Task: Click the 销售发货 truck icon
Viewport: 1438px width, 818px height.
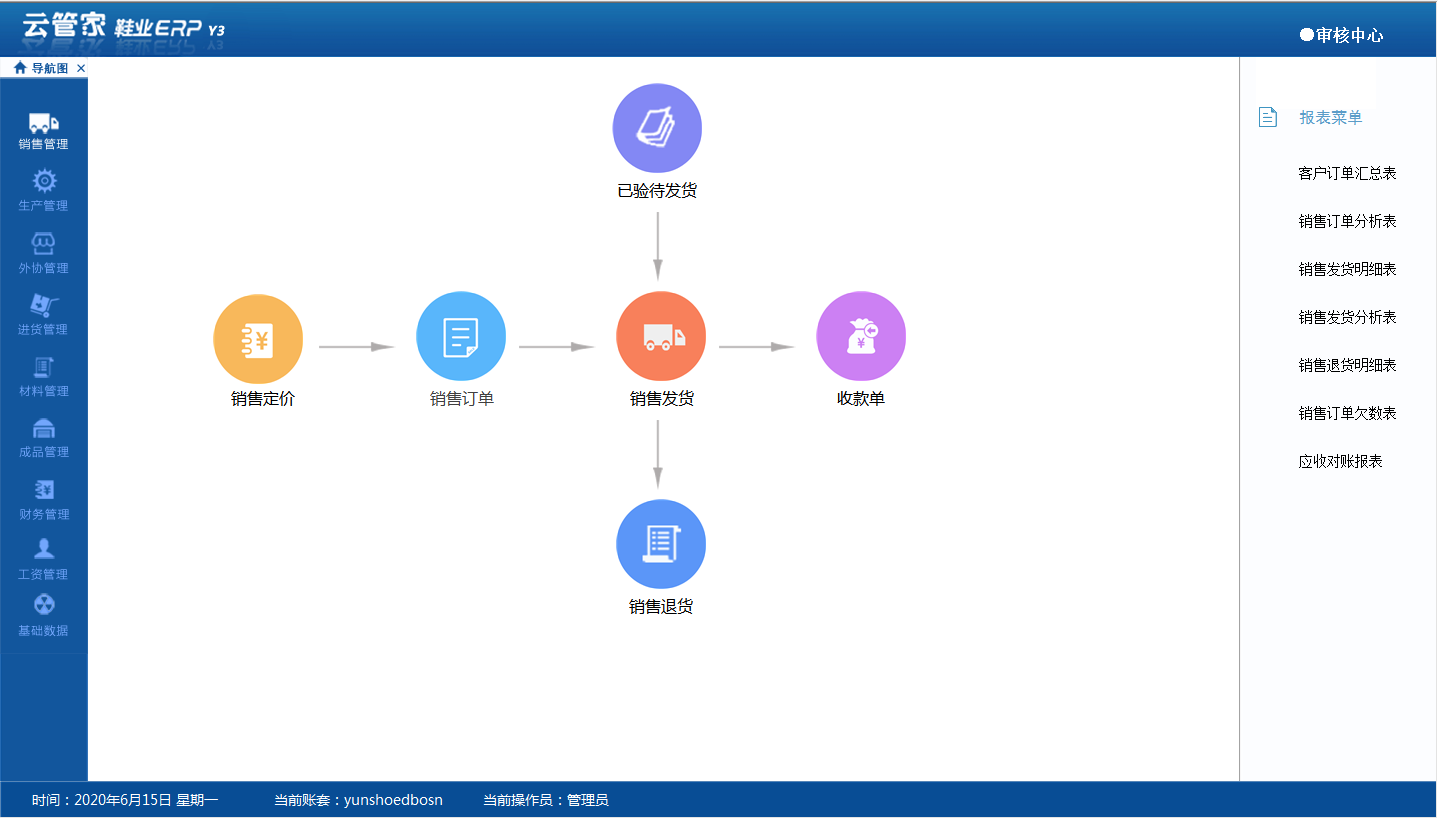Action: tap(661, 337)
